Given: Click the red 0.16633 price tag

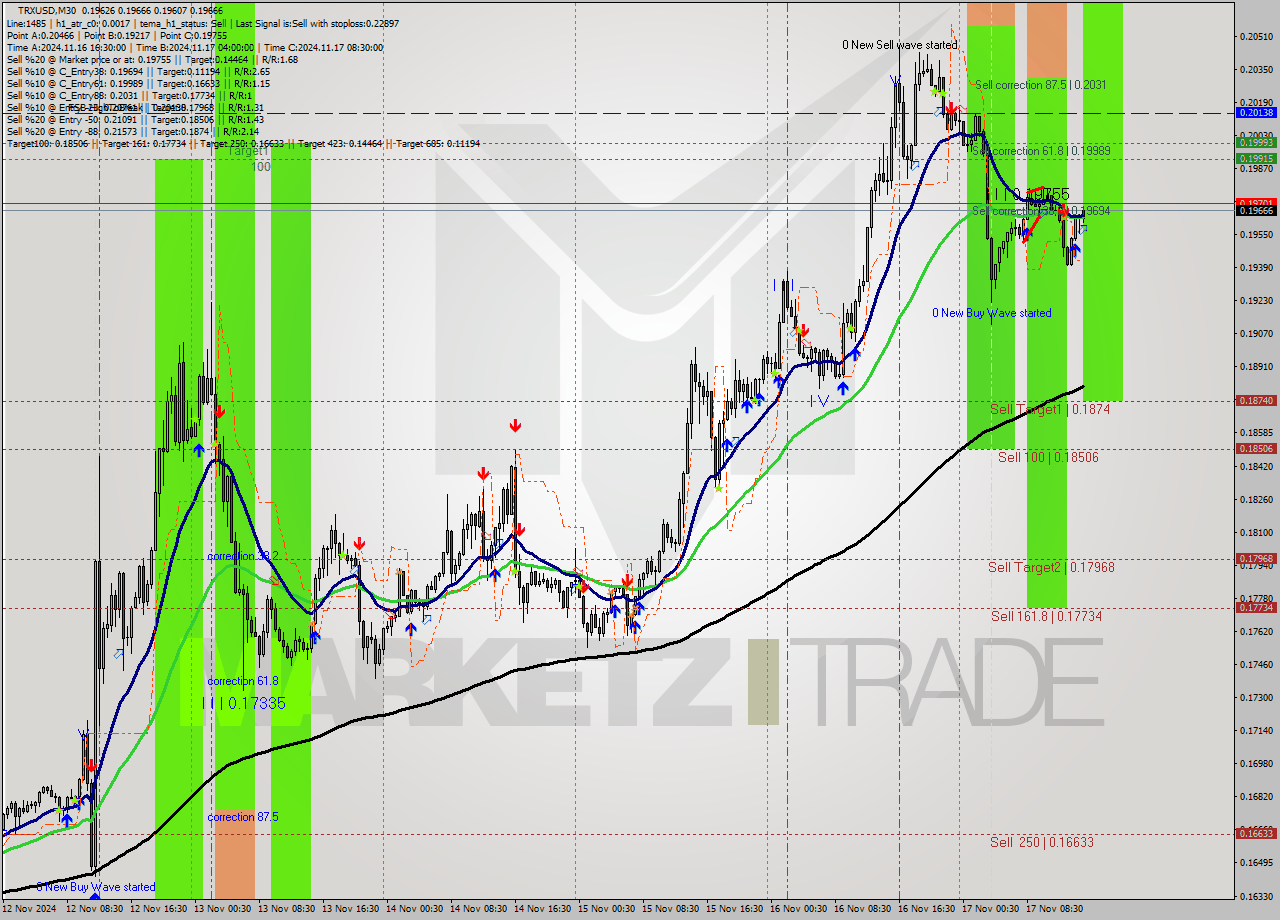Looking at the screenshot, I should pyautogui.click(x=1256, y=833).
